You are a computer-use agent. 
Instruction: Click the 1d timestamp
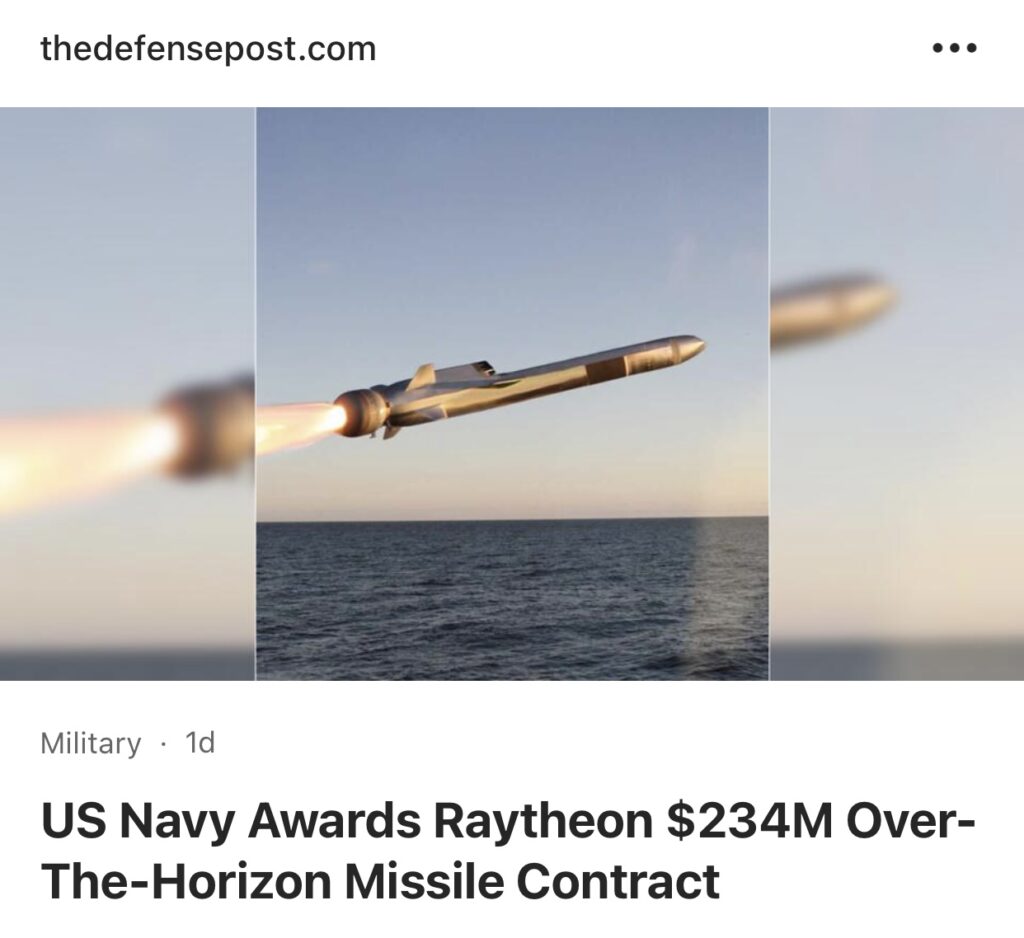200,743
